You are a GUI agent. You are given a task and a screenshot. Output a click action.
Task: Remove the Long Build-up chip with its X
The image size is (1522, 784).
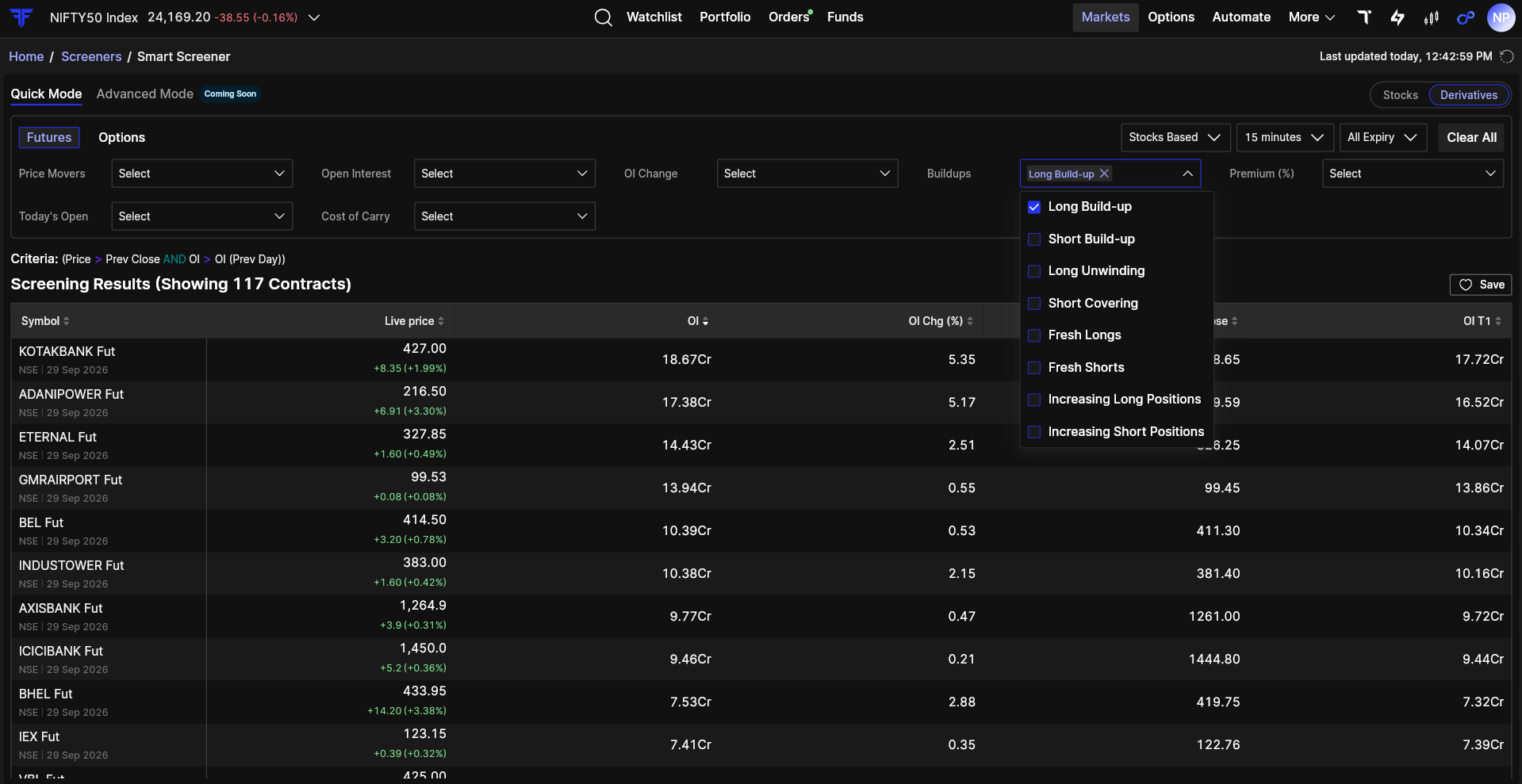[x=1104, y=174]
